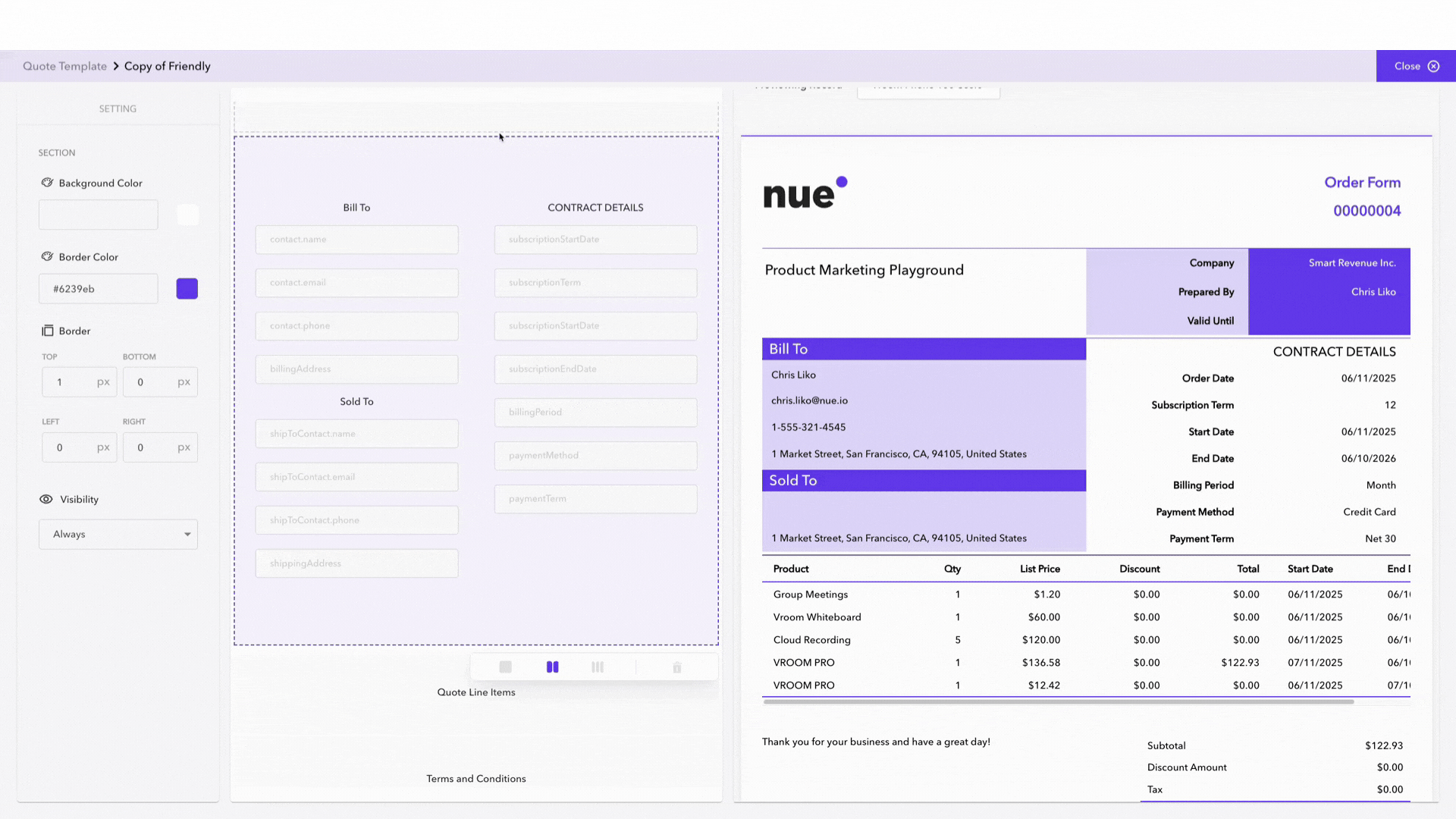Select the shipToContact.email field
Viewport: 1456px width, 819px height.
click(x=356, y=477)
